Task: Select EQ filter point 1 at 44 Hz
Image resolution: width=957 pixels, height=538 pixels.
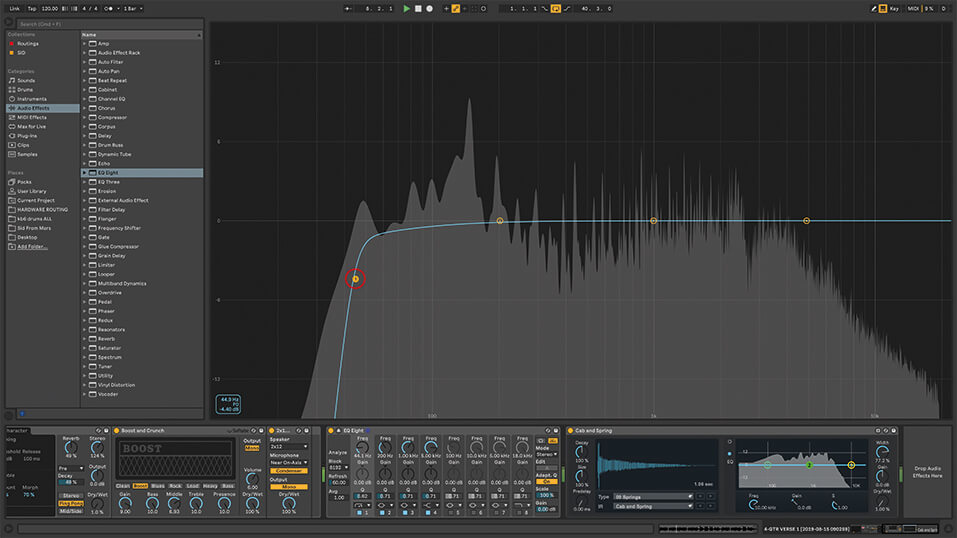Action: click(x=355, y=279)
